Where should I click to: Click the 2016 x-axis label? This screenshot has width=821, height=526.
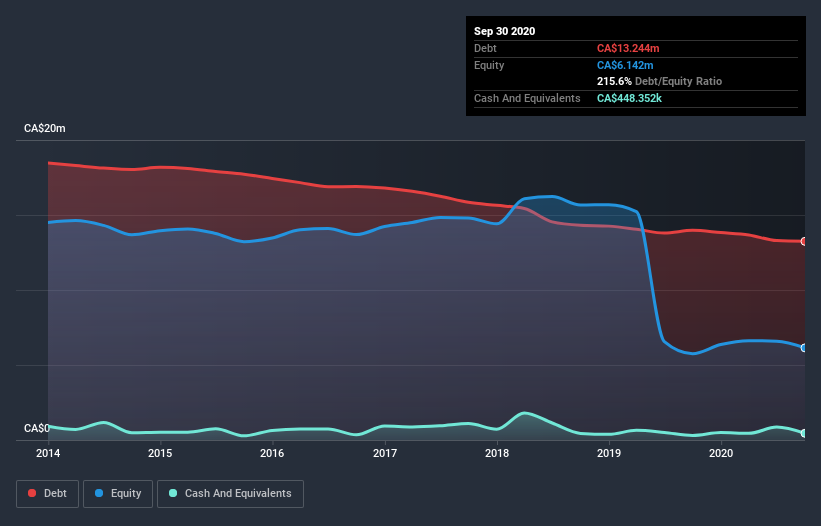[x=272, y=453]
